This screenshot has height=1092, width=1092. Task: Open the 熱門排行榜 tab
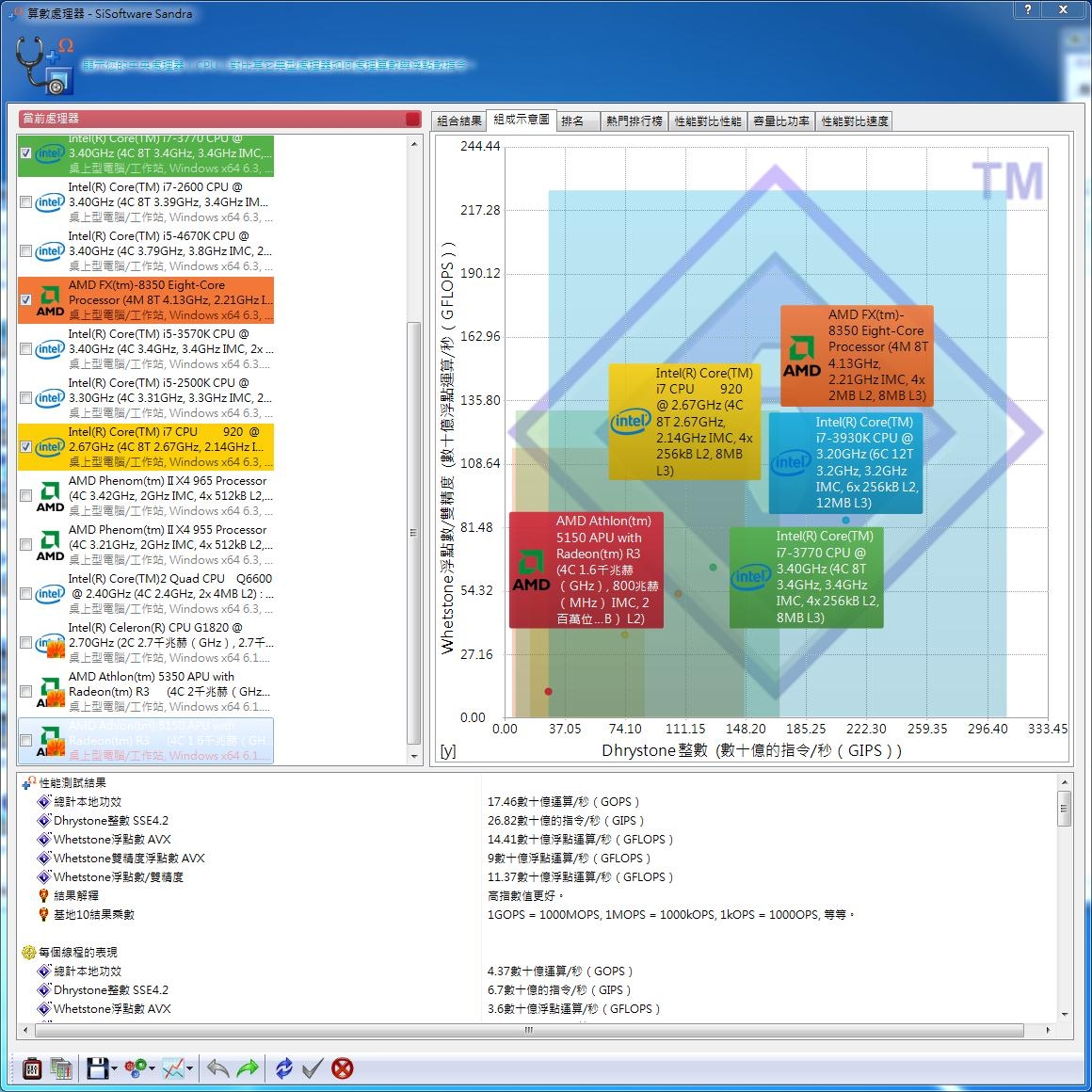pyautogui.click(x=634, y=121)
